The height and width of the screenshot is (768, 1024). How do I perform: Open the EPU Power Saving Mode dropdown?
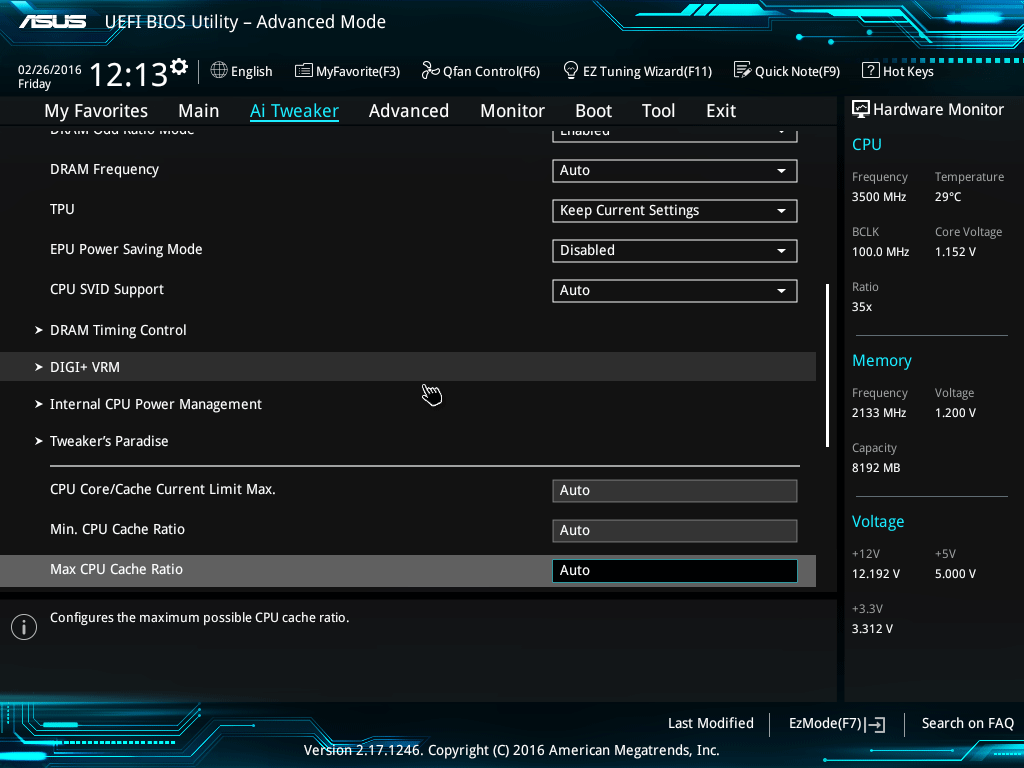click(x=674, y=251)
